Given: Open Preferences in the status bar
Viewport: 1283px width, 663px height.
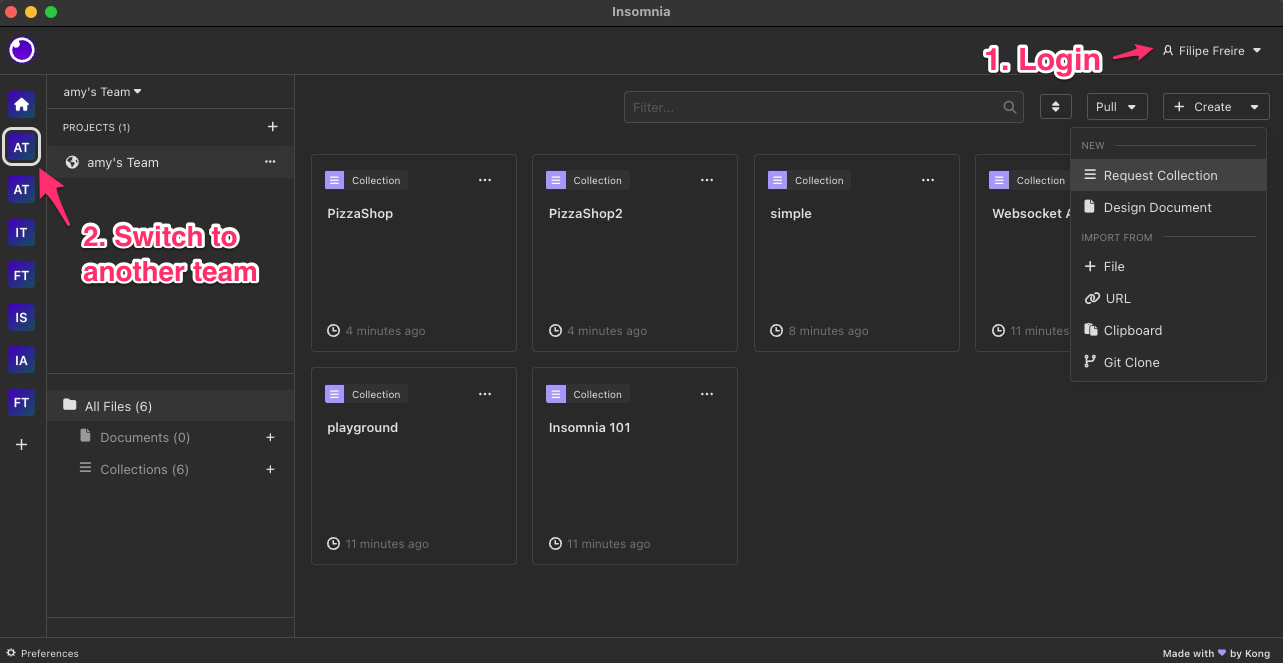Looking at the screenshot, I should click(42, 653).
